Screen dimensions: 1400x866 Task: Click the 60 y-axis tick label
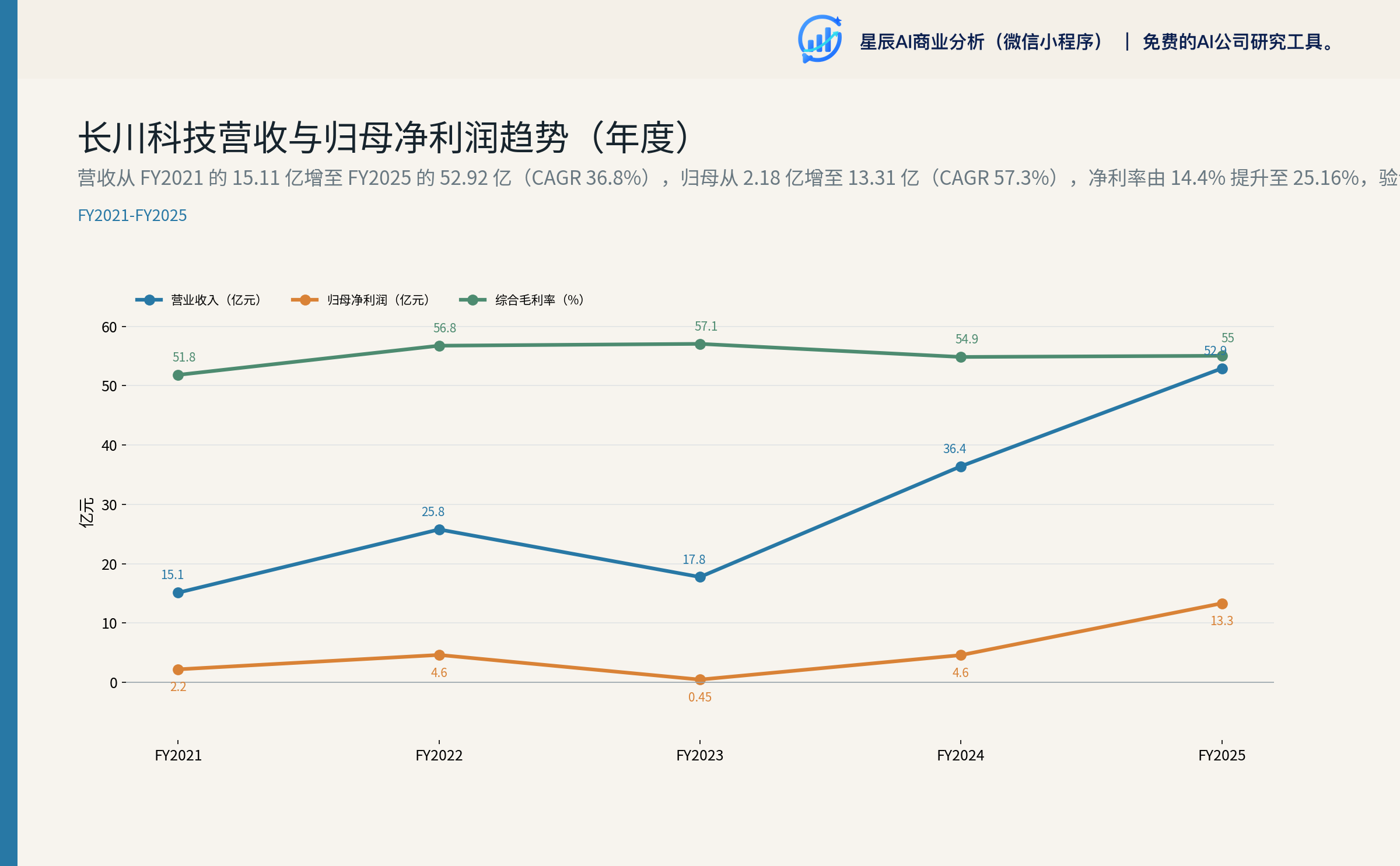(109, 327)
